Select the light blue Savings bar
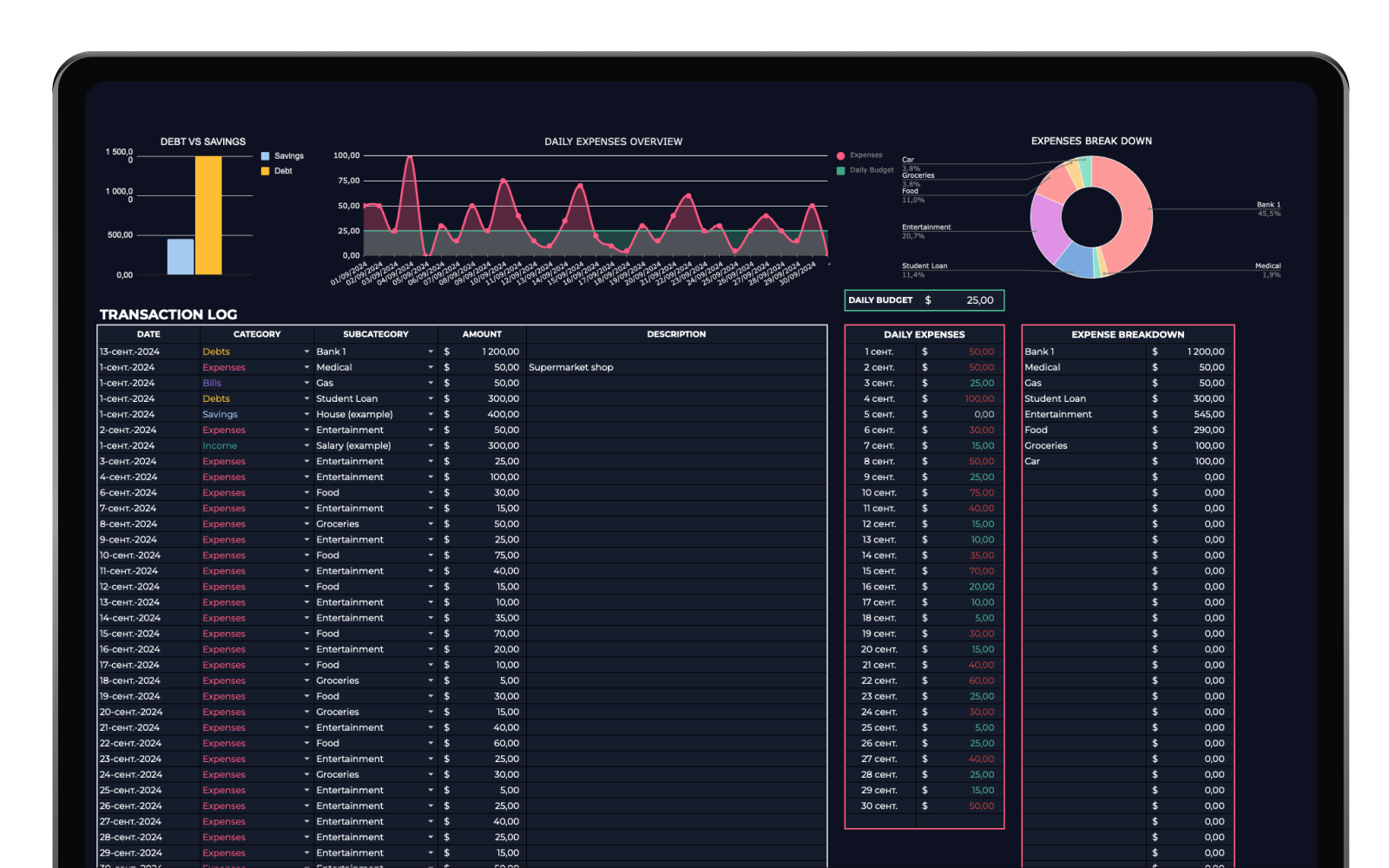Image resolution: width=1389 pixels, height=868 pixels. 181,257
